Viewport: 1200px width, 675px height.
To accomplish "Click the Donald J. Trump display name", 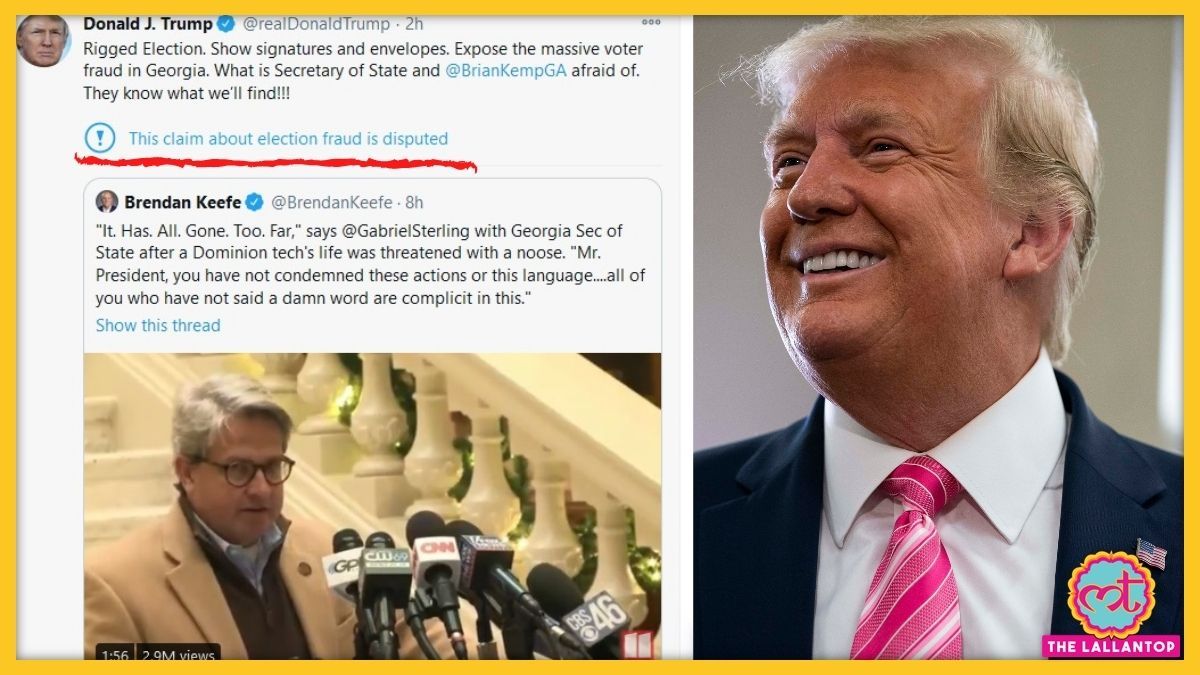I will 148,24.
